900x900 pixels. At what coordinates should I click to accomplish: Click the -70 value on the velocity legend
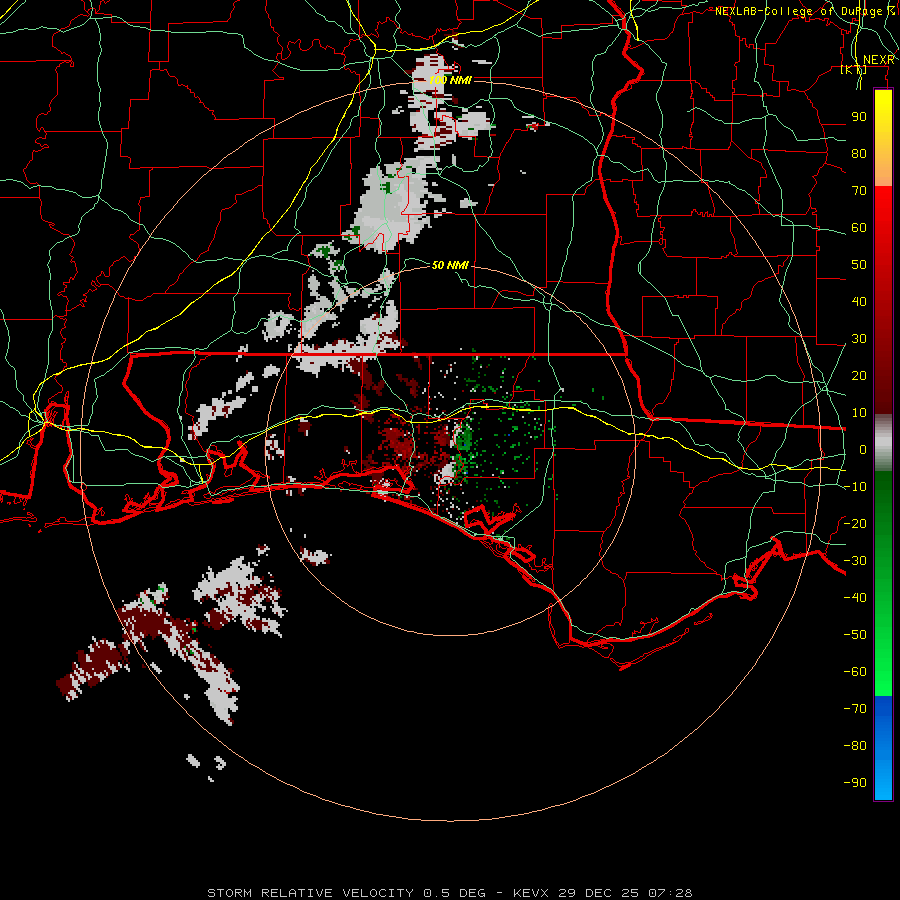tap(855, 709)
